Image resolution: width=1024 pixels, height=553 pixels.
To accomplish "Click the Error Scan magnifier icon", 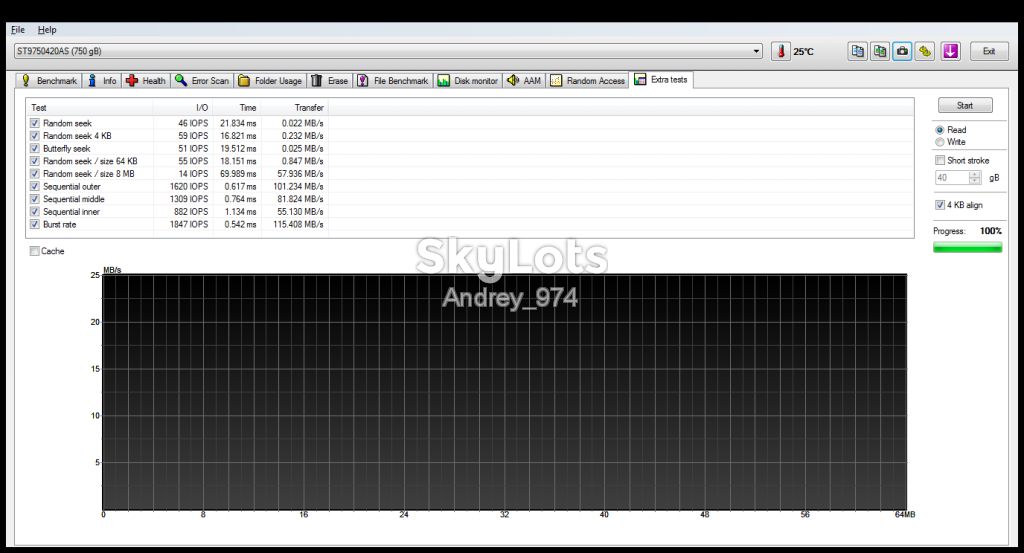I will coord(181,80).
